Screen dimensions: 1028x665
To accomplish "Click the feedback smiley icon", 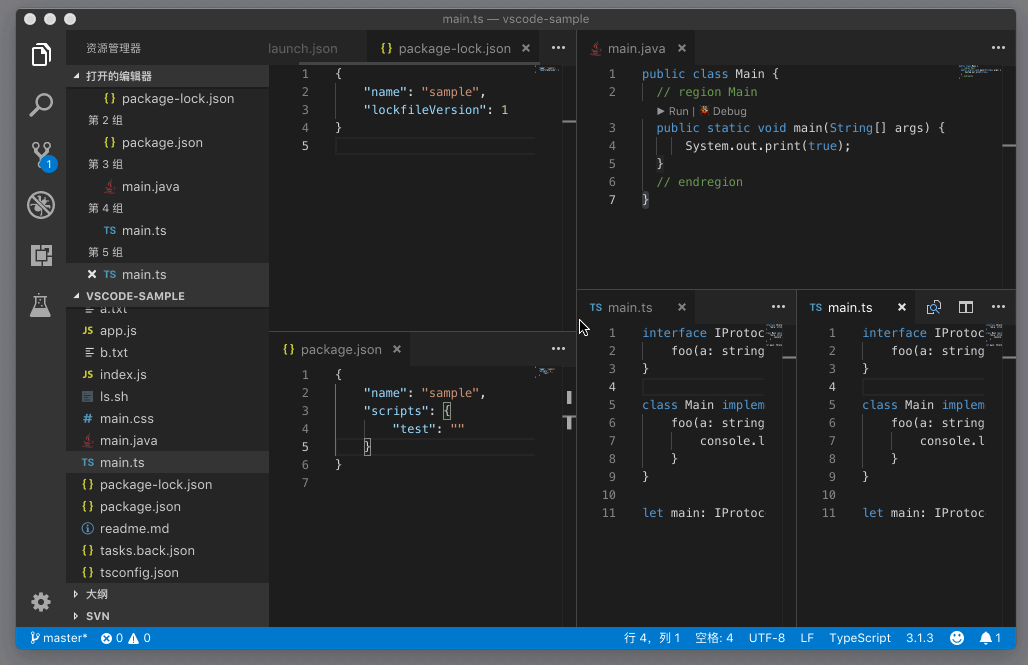I will (957, 638).
